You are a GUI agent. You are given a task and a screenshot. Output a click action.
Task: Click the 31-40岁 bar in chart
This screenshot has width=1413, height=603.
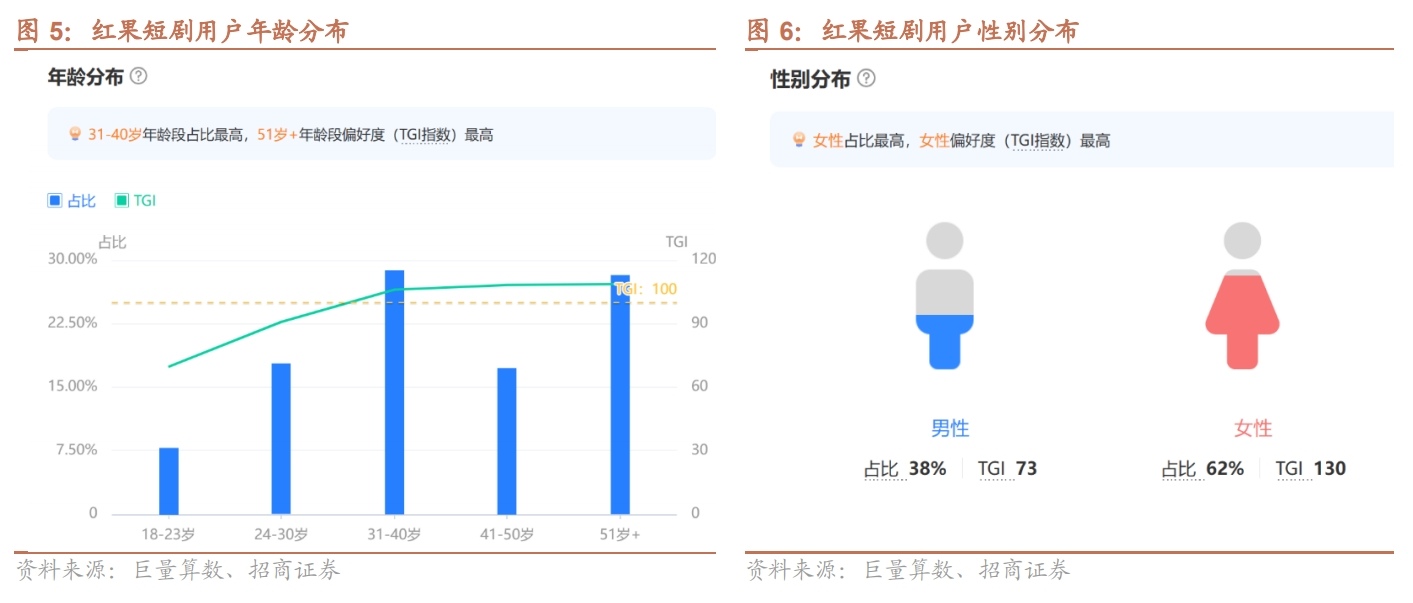(394, 392)
